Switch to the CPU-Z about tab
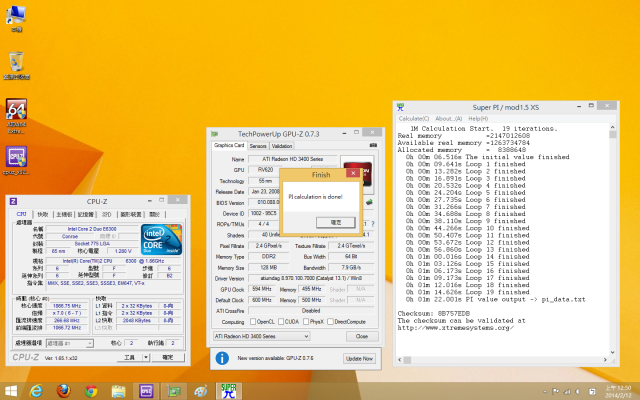Screen dimensions: 640x400 point(155,214)
